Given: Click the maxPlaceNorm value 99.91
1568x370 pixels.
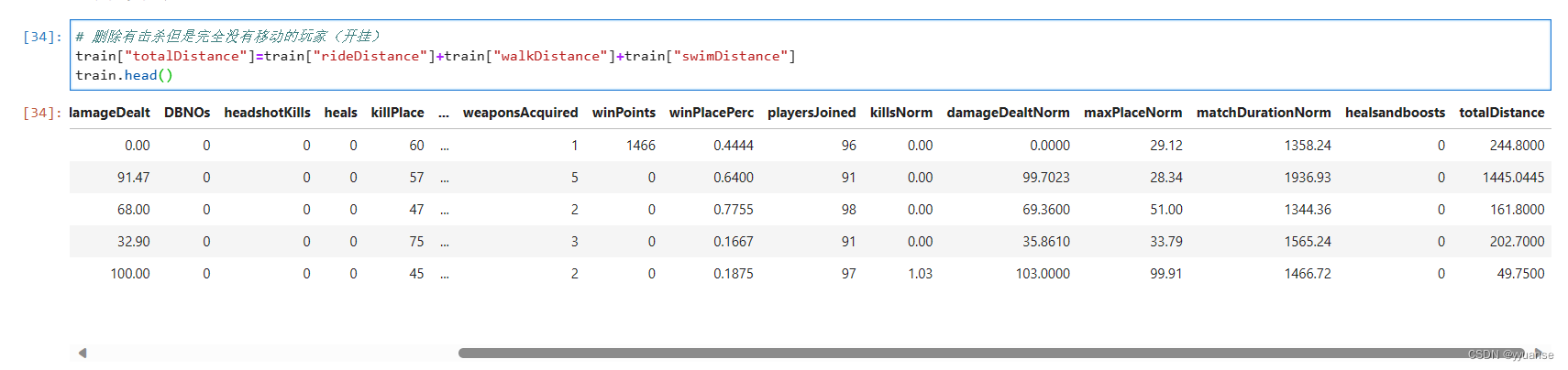Looking at the screenshot, I should click(x=1166, y=274).
